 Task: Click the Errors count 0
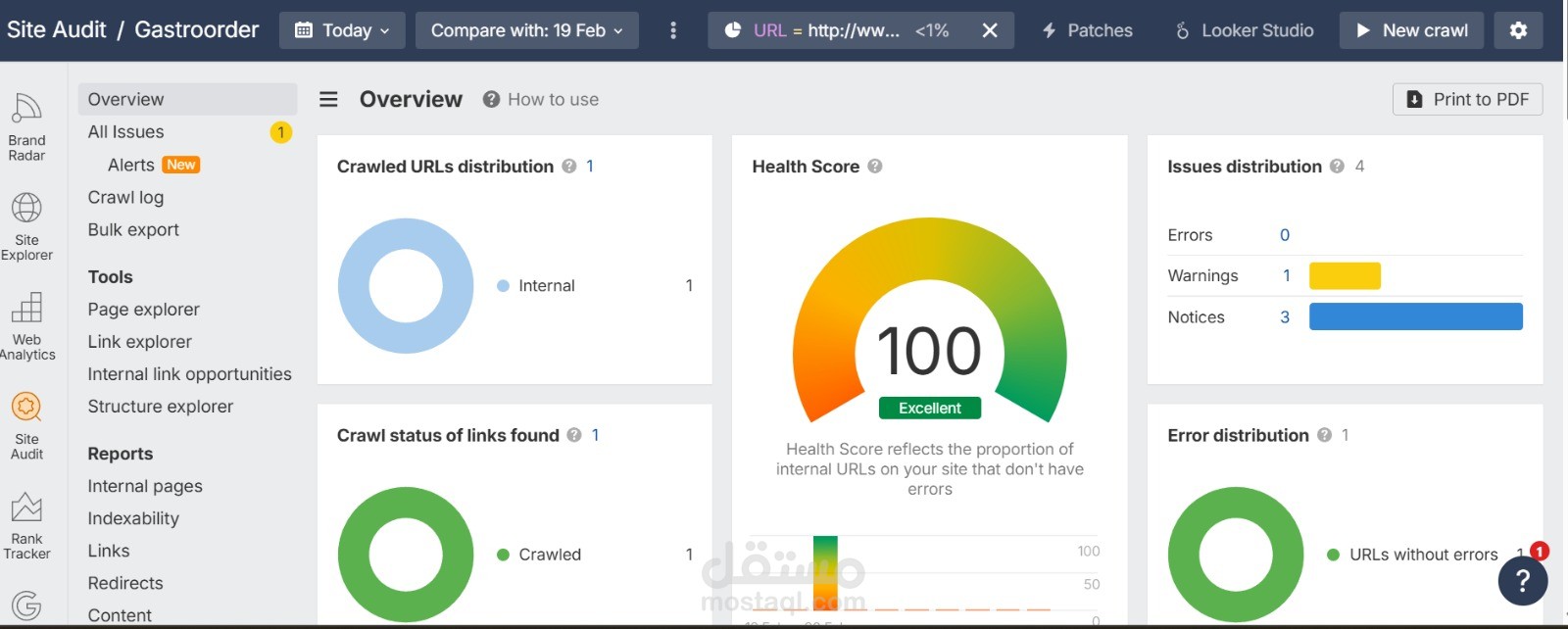pyautogui.click(x=1285, y=235)
